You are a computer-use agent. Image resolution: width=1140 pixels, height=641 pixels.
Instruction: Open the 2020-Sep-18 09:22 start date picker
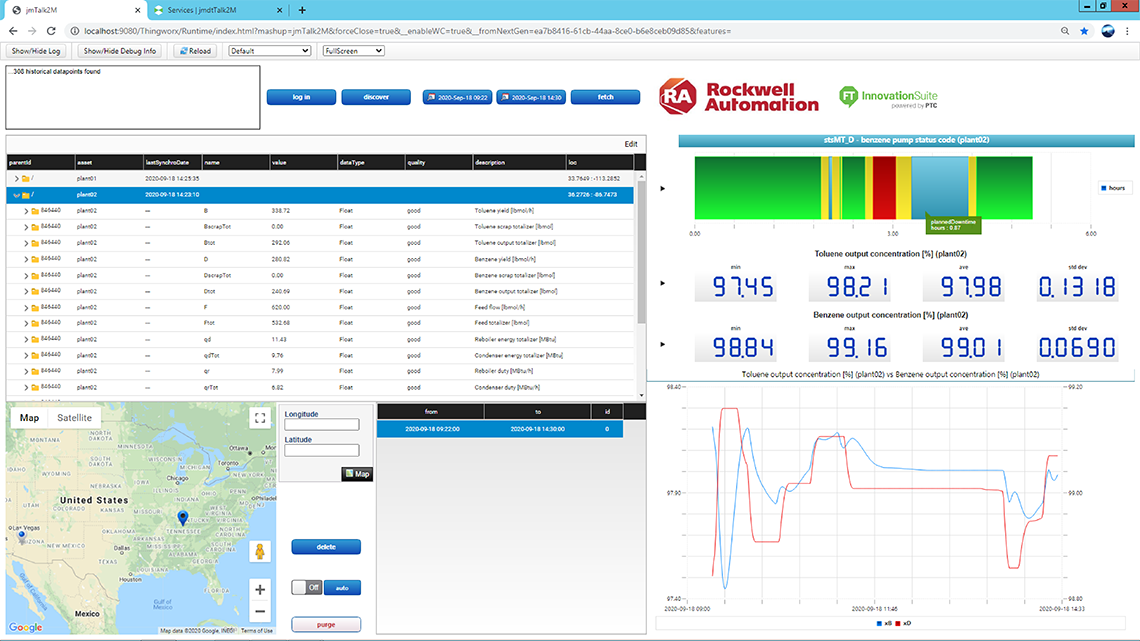tap(457, 97)
